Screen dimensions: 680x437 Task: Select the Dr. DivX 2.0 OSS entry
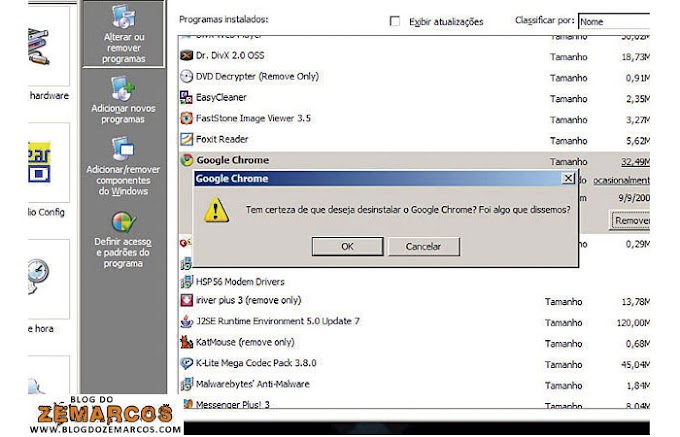pyautogui.click(x=230, y=55)
